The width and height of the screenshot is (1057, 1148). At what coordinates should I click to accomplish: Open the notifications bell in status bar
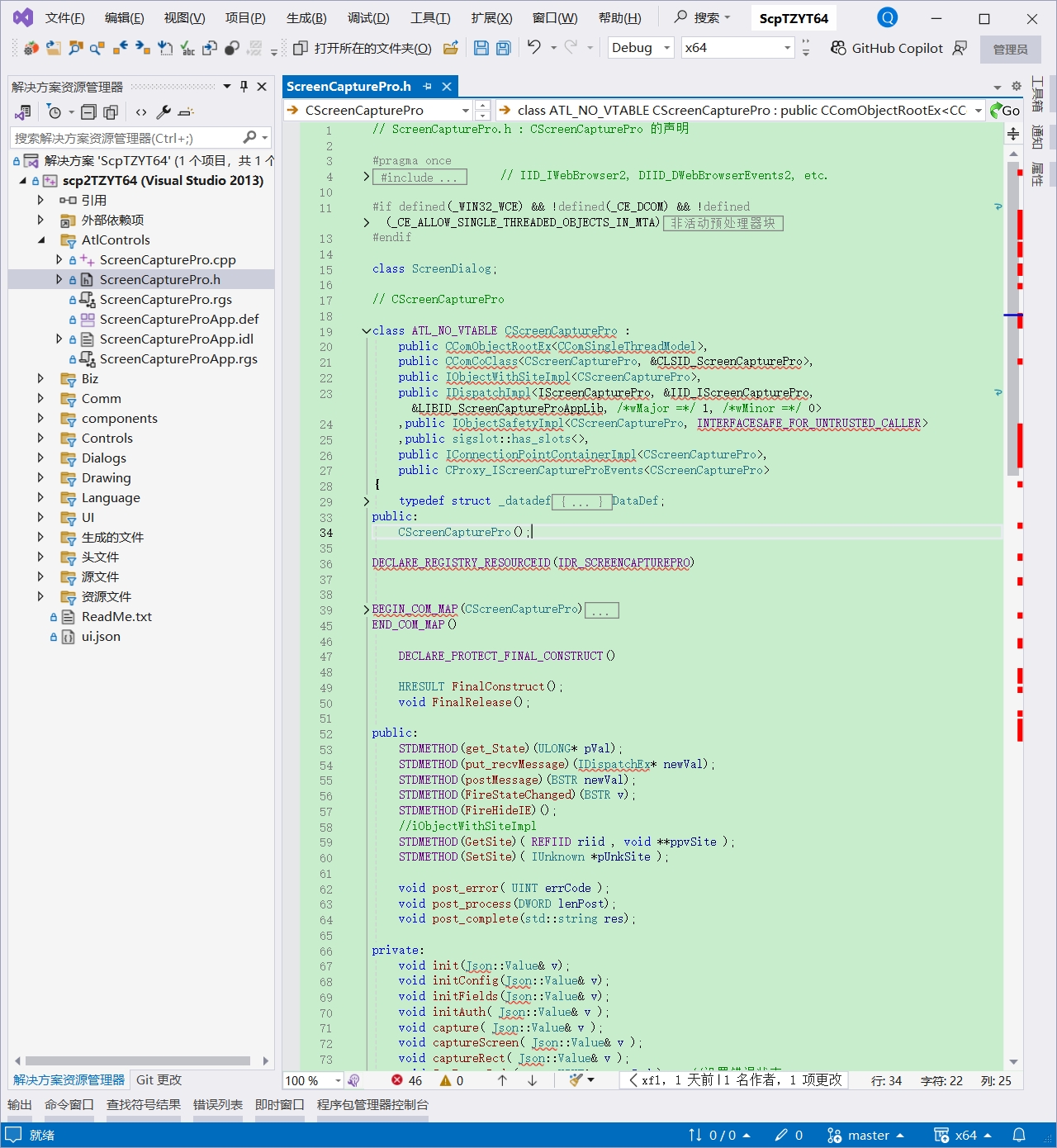click(1019, 1135)
